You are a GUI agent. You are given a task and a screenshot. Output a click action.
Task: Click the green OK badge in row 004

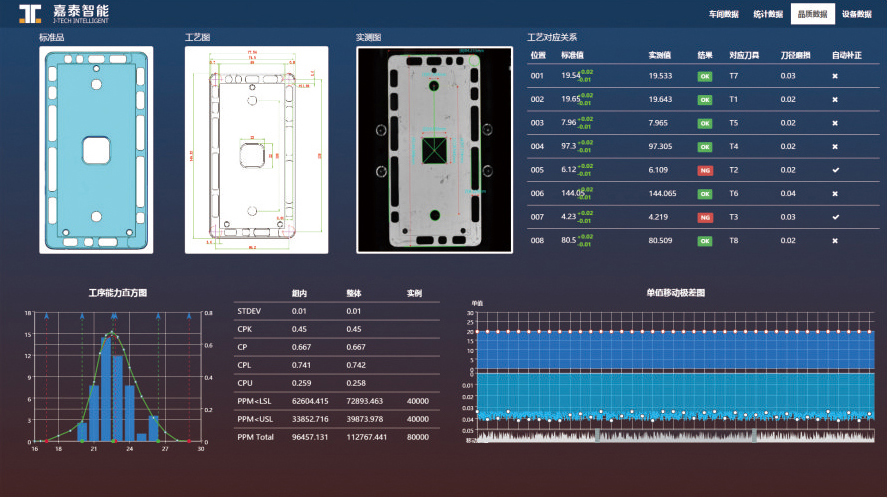705,147
